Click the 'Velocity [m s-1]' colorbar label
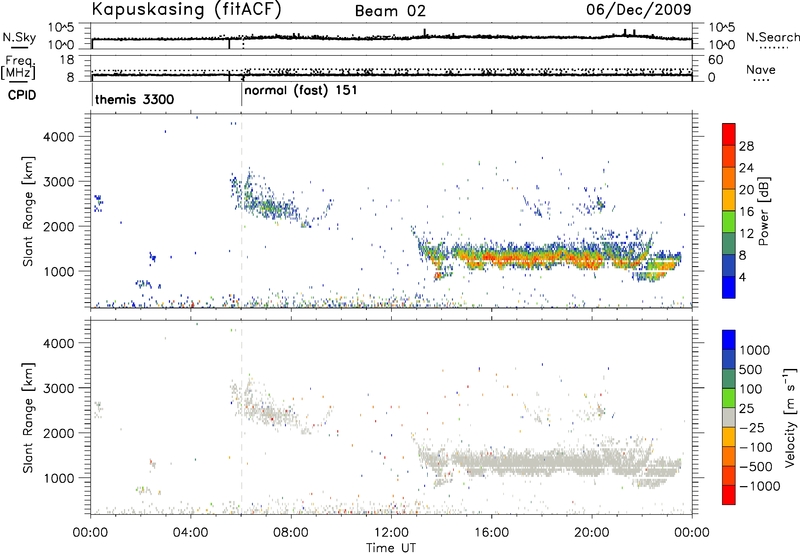This screenshot has height=554, width=800. pos(790,417)
